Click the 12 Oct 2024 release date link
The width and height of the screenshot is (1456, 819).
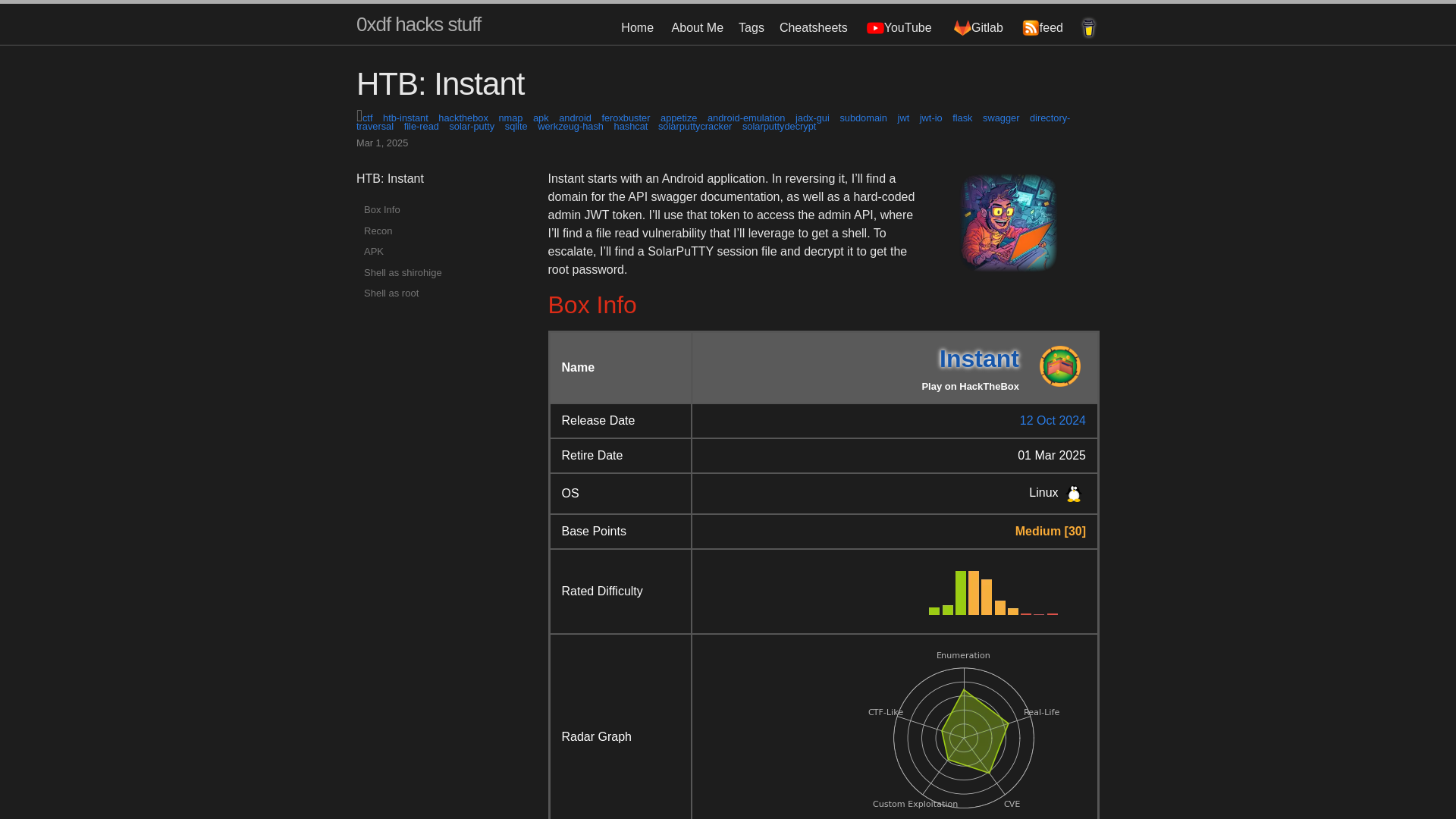(1053, 421)
